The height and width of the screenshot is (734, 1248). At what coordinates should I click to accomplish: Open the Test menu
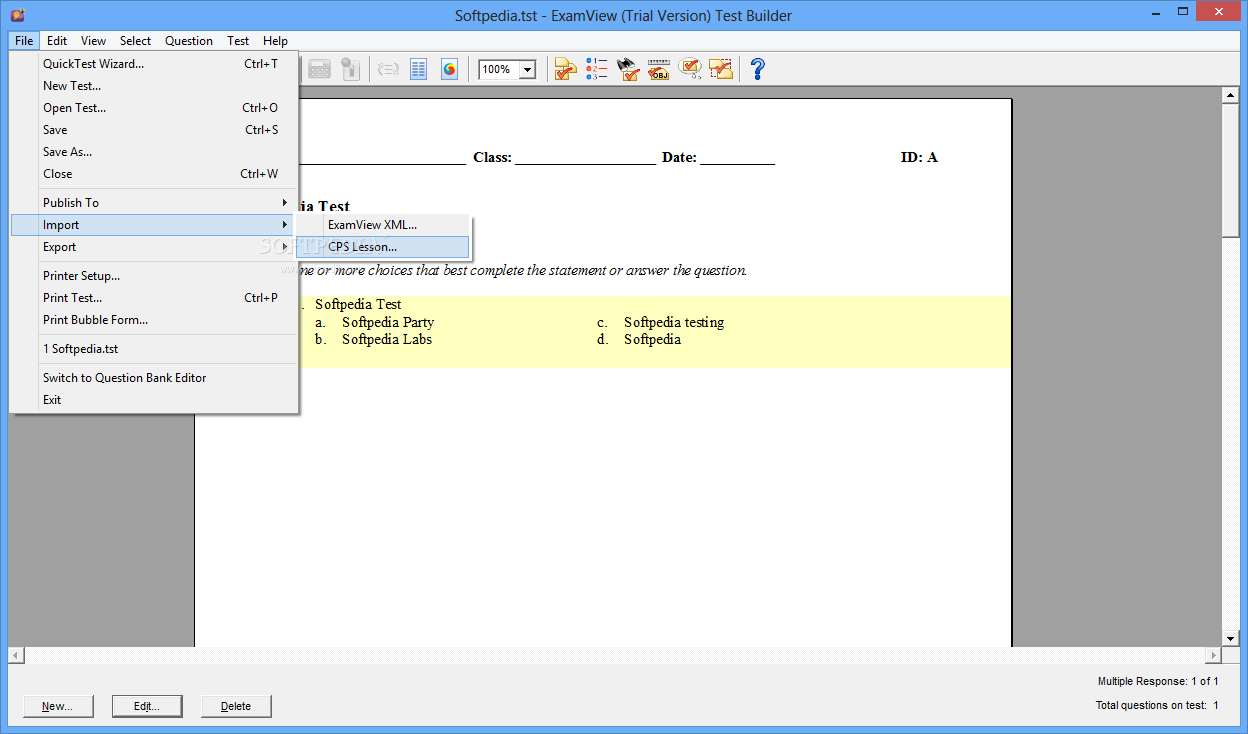pyautogui.click(x=238, y=41)
